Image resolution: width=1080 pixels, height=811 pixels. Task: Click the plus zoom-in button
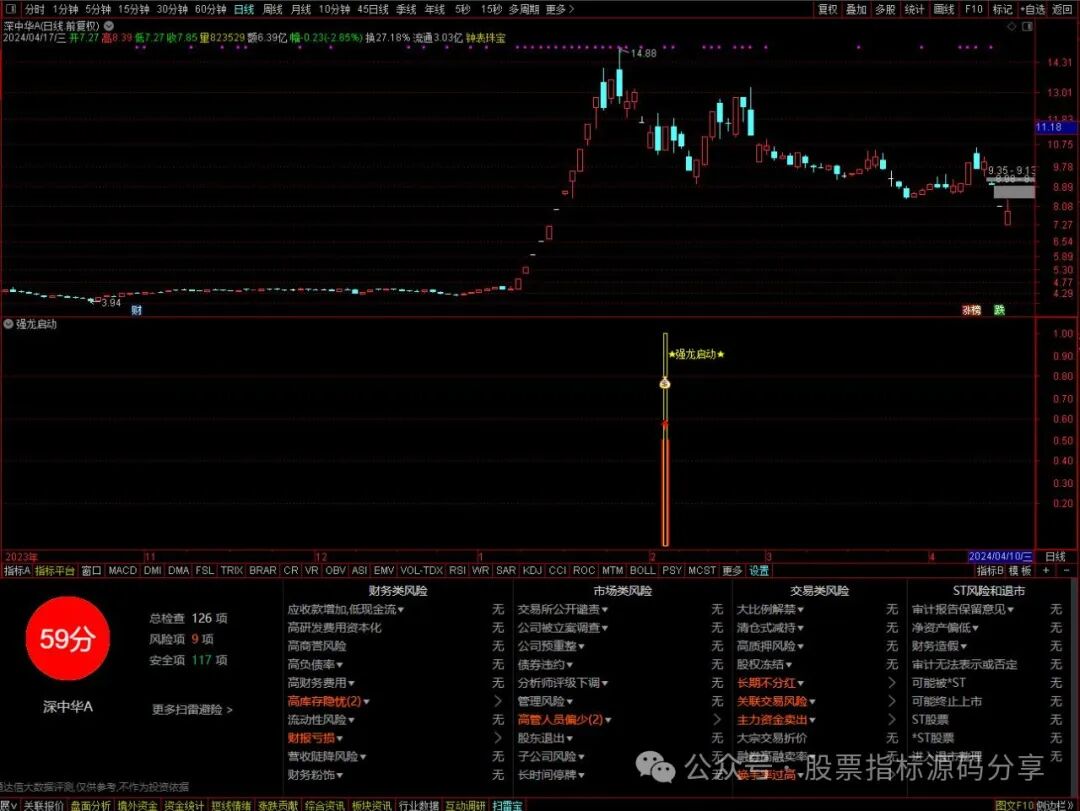point(1046,571)
